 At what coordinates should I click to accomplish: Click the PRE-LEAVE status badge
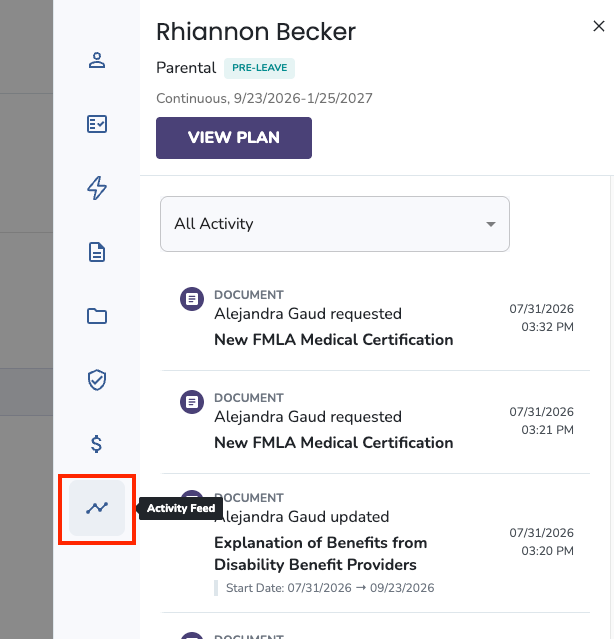pyautogui.click(x=260, y=68)
